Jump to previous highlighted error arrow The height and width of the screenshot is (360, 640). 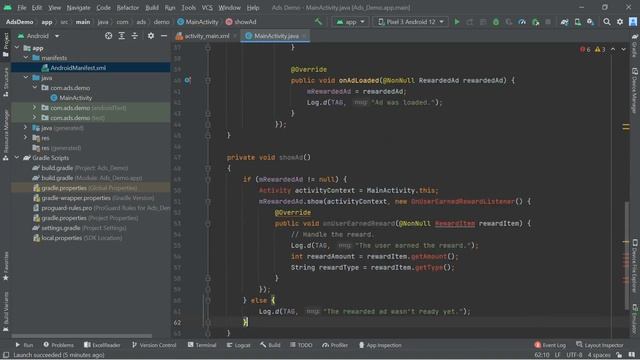(613, 49)
